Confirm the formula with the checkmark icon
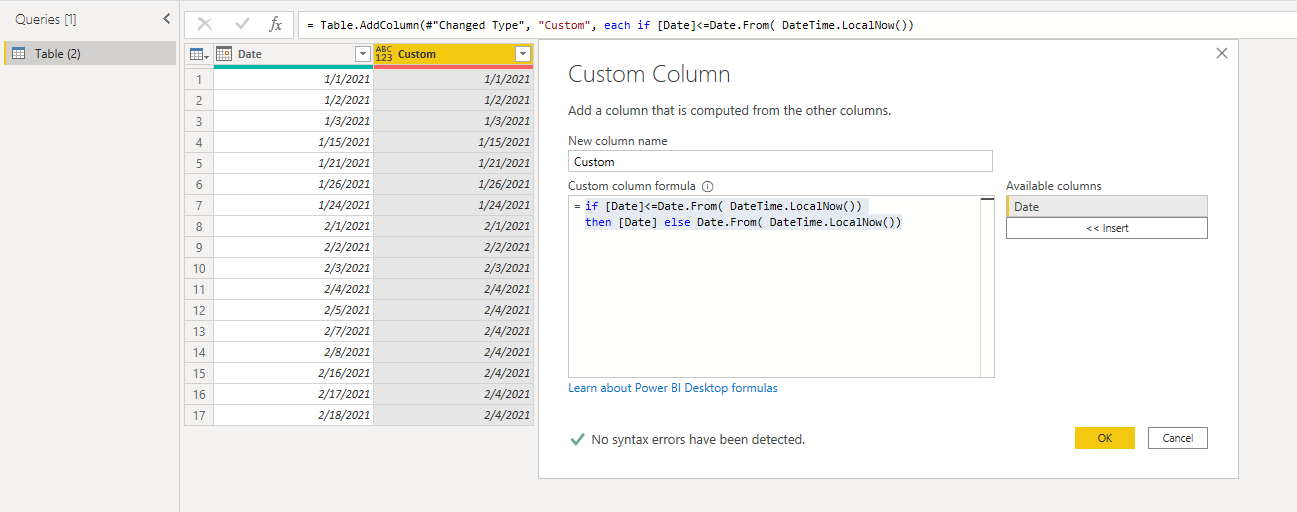Screen dimensions: 1297x512 (x=241, y=25)
